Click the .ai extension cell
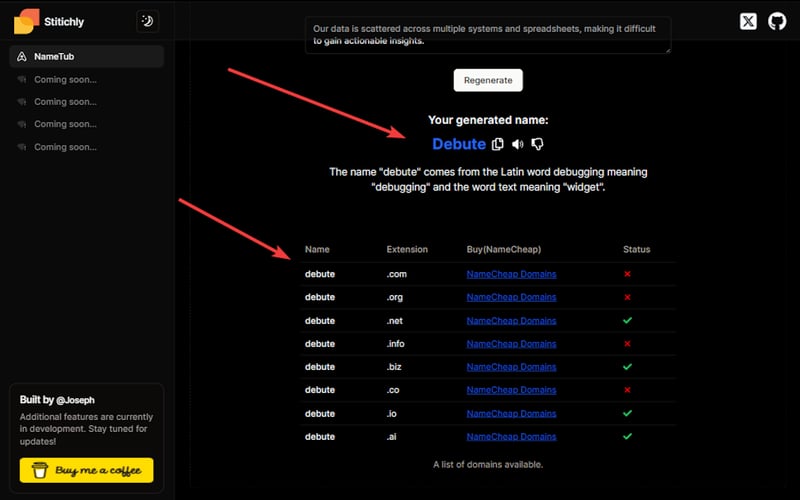The width and height of the screenshot is (800, 500). [391, 436]
